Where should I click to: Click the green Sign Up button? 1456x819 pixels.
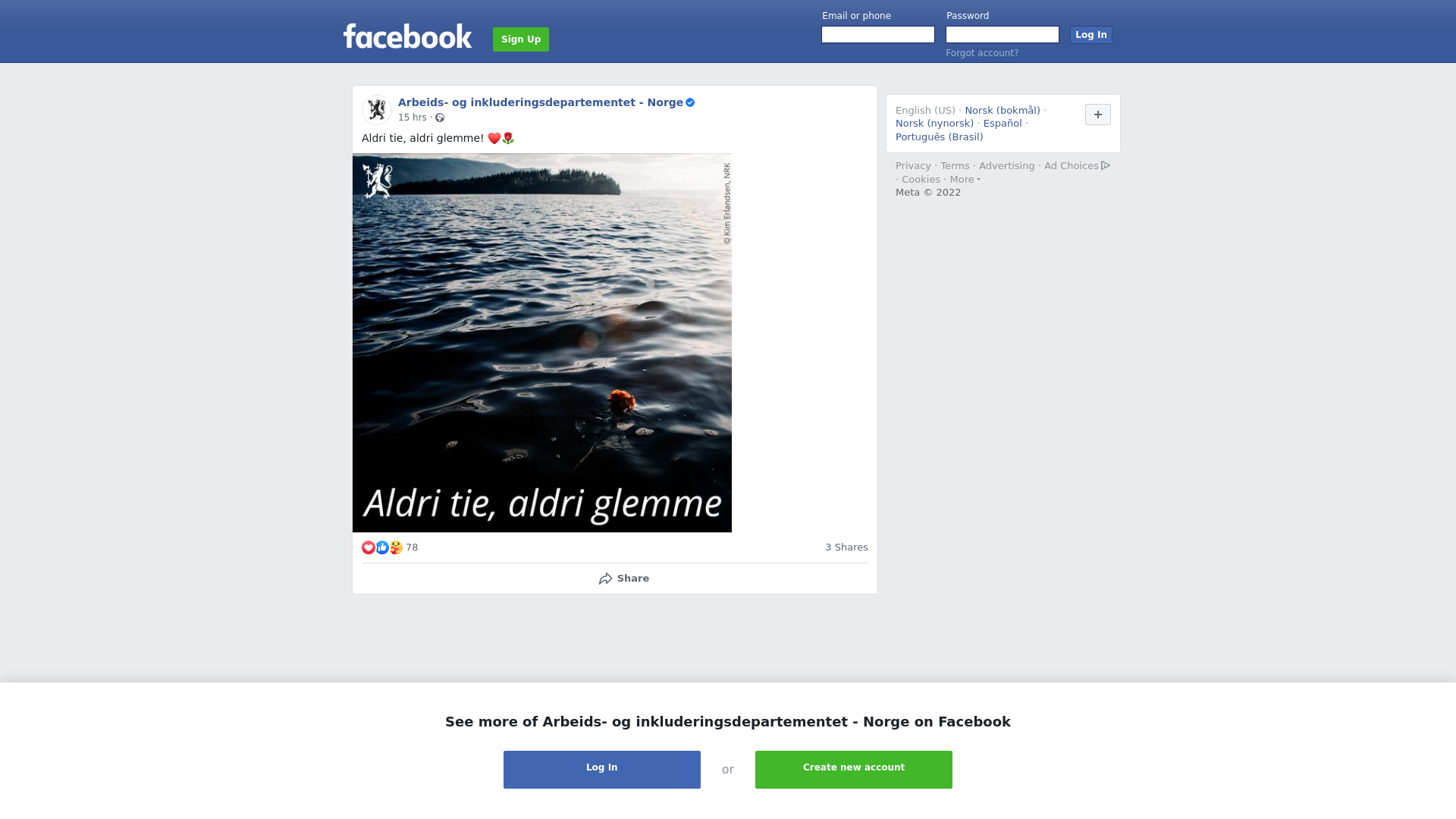[x=521, y=39]
